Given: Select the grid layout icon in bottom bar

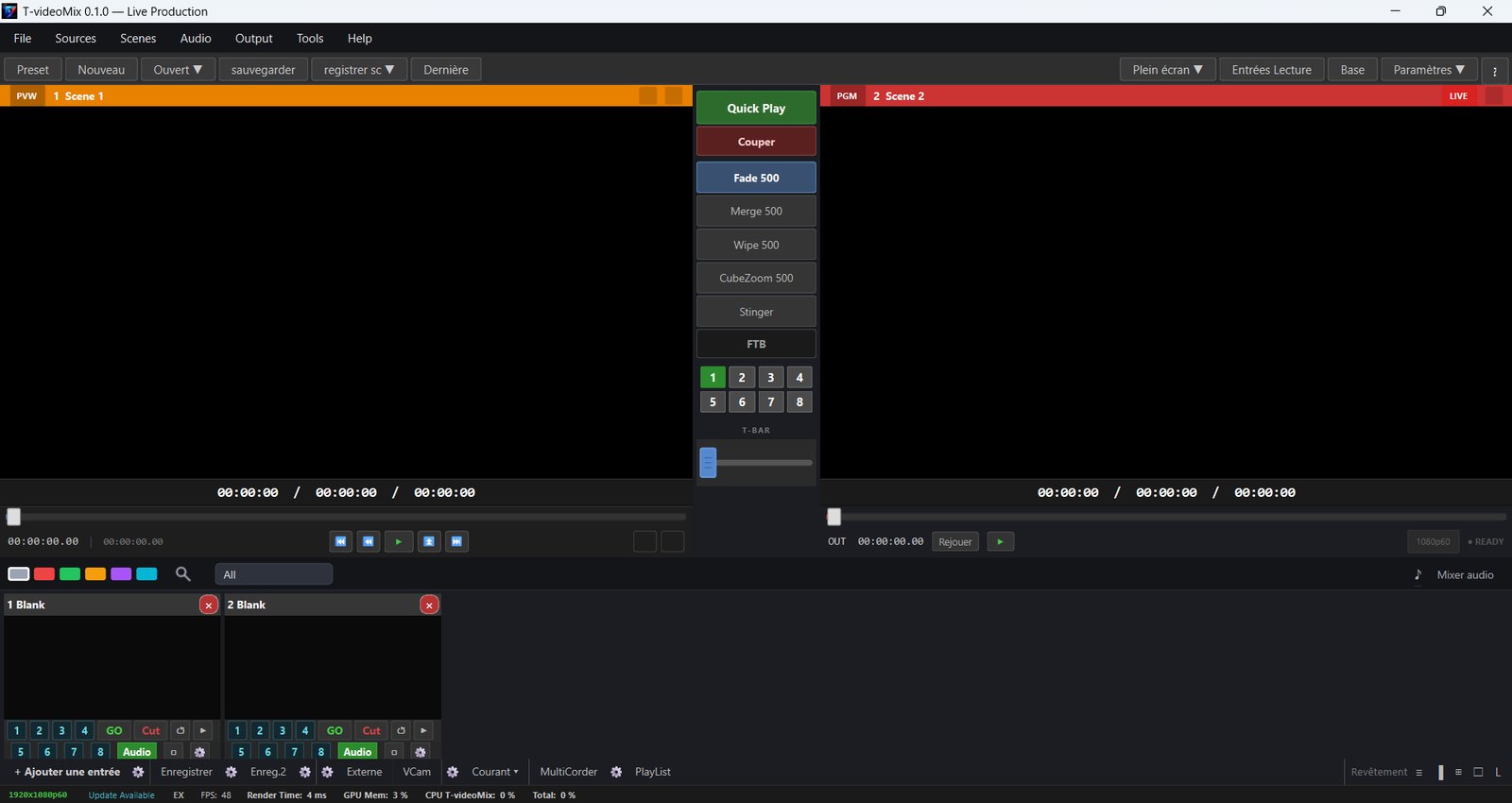Looking at the screenshot, I should 1458,772.
